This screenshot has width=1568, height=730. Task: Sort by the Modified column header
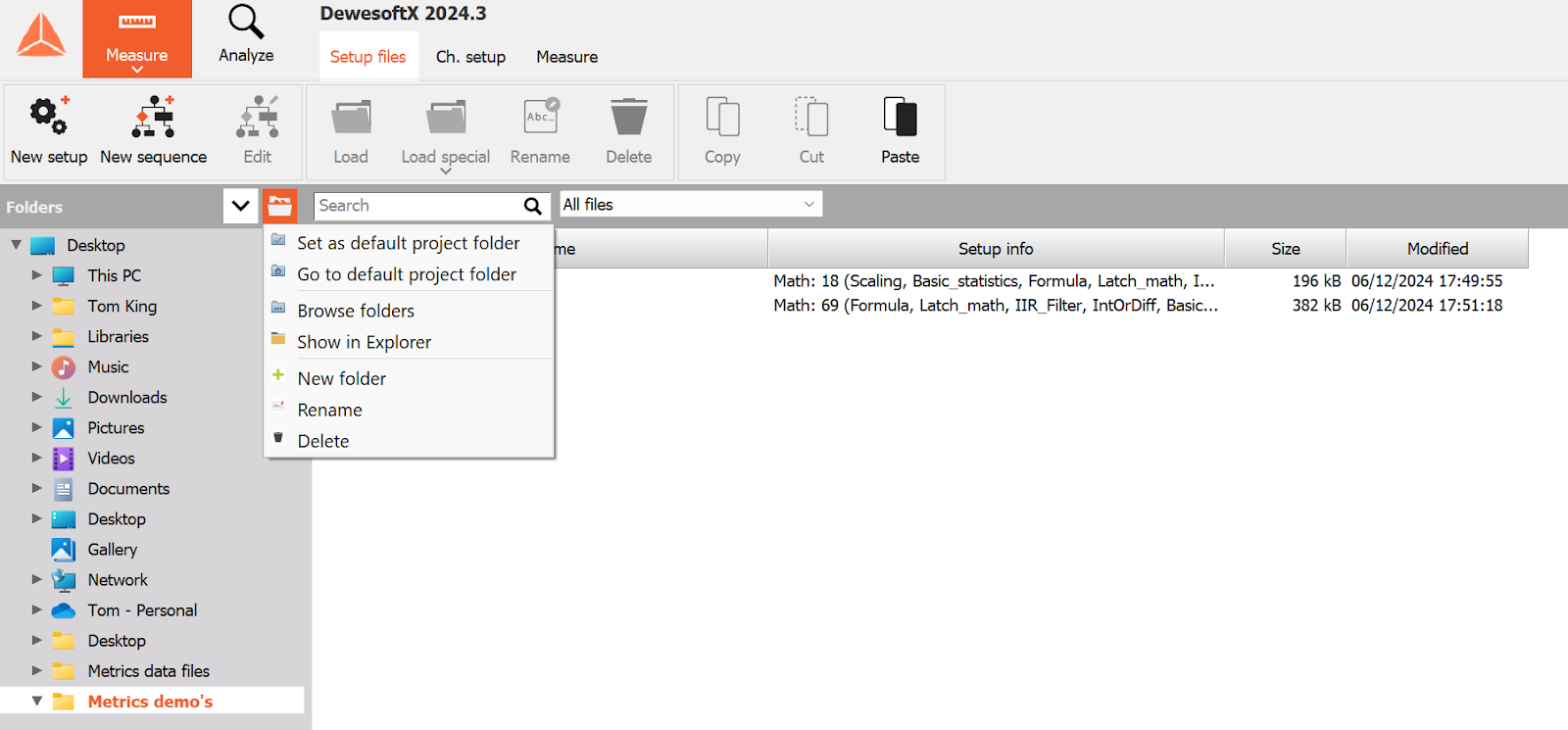1437,249
